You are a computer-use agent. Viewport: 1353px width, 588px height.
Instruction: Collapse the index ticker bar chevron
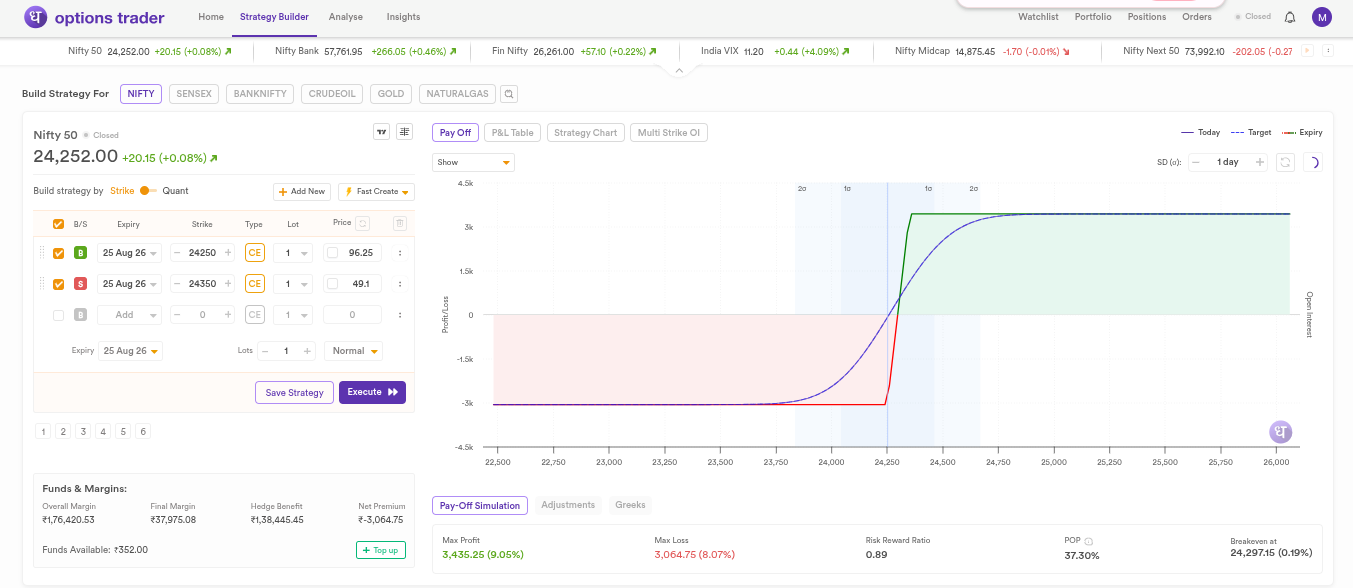coord(678,70)
